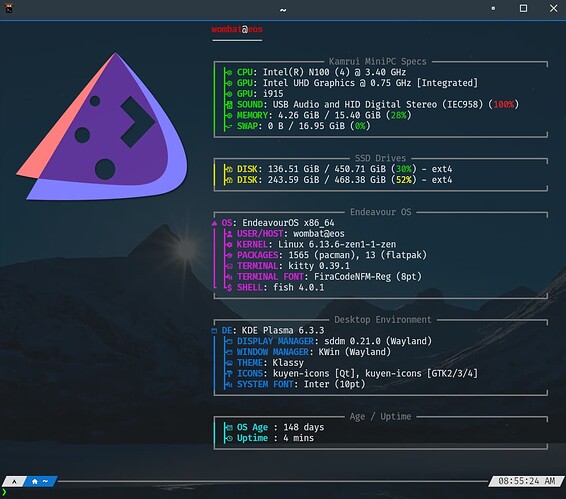Click the kitty 0.39.1 version text
The width and height of the screenshot is (566, 499).
click(319, 266)
